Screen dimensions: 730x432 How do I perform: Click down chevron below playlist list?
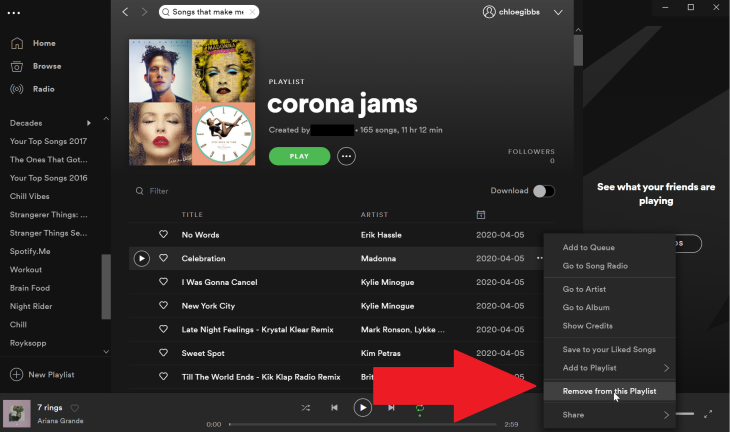(x=106, y=351)
